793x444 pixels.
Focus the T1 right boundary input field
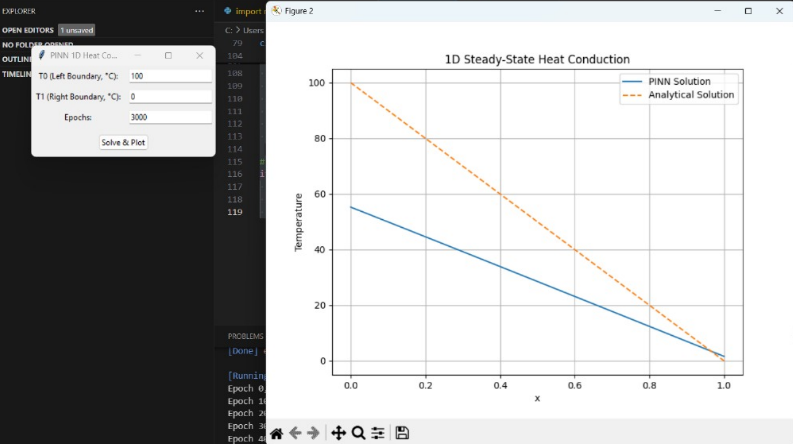click(x=170, y=97)
